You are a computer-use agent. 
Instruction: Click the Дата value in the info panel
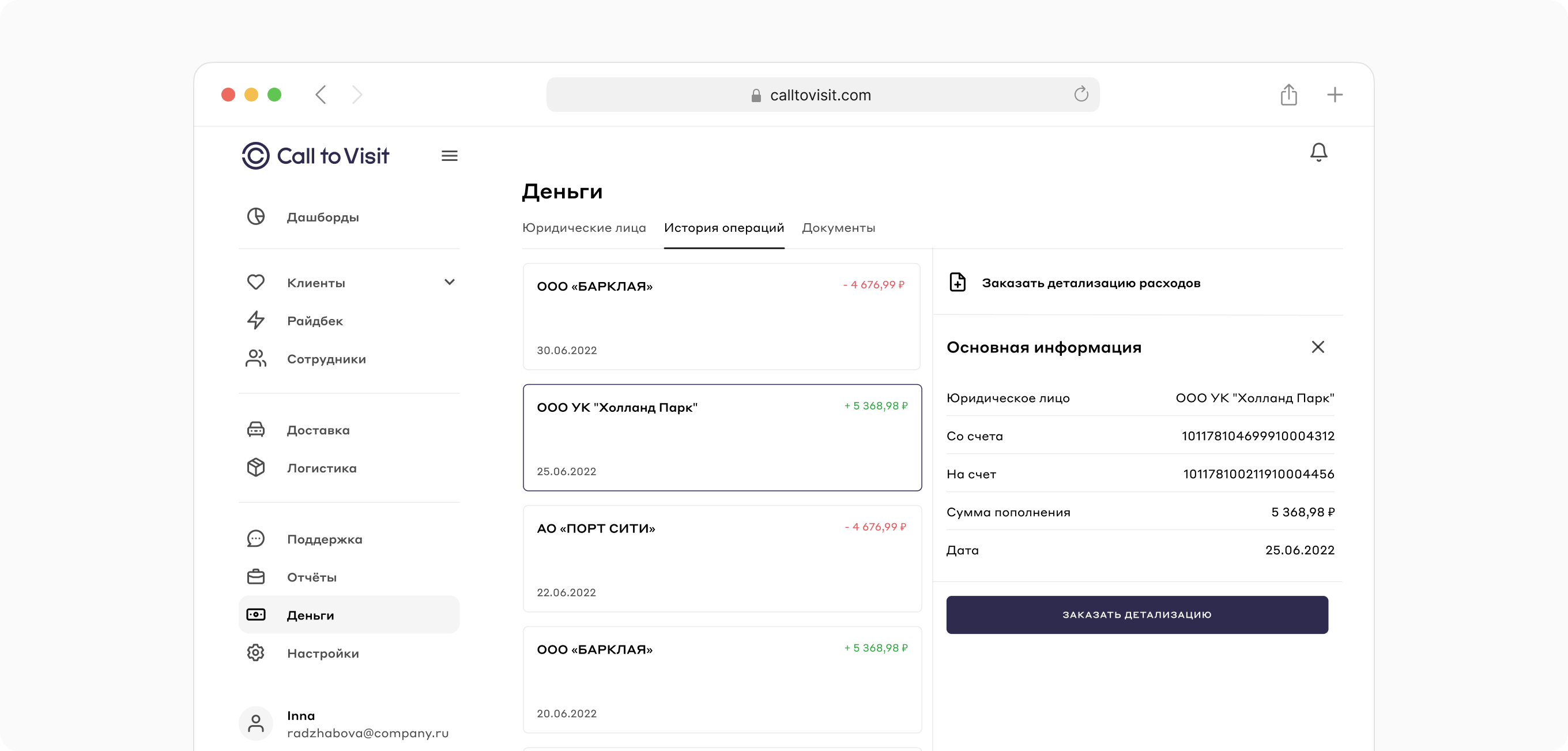tap(1299, 550)
